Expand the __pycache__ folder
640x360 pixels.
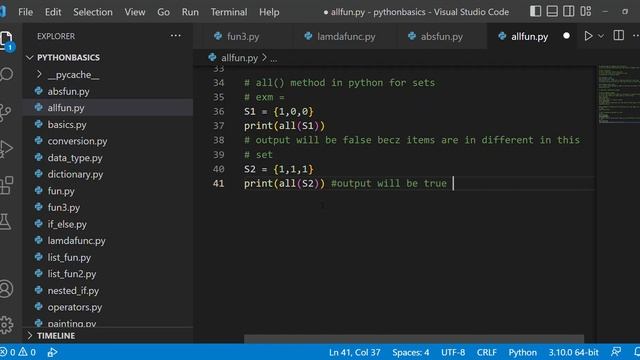(73, 75)
